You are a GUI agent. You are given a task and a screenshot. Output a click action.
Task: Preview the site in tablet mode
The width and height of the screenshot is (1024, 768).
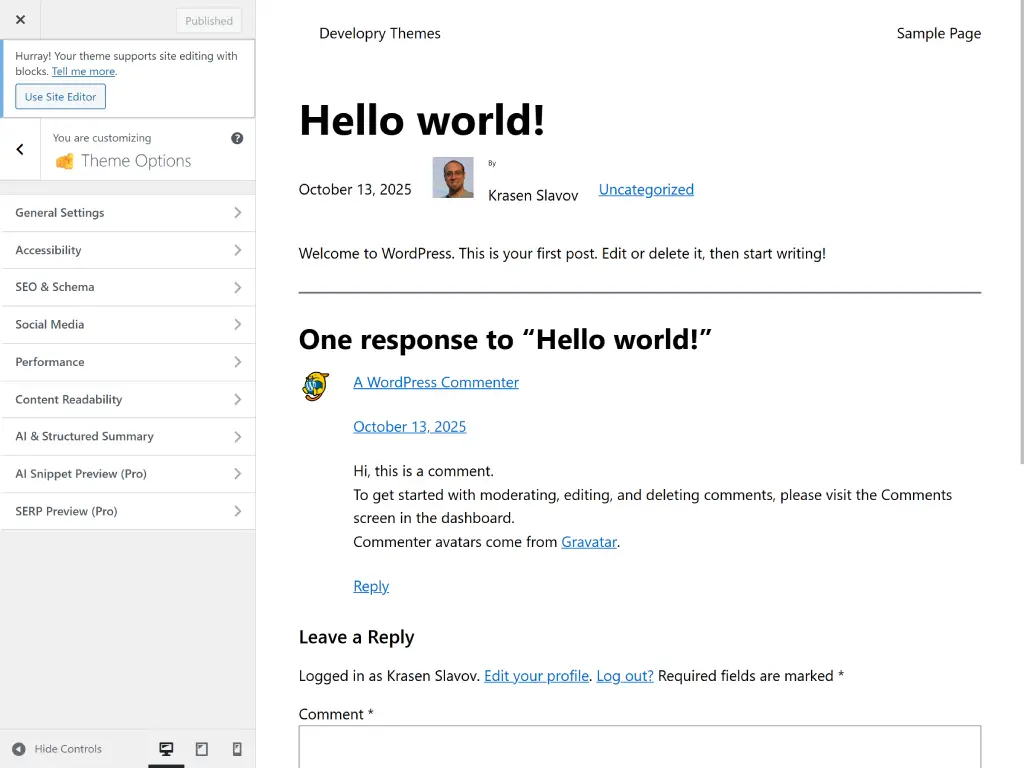(x=201, y=748)
